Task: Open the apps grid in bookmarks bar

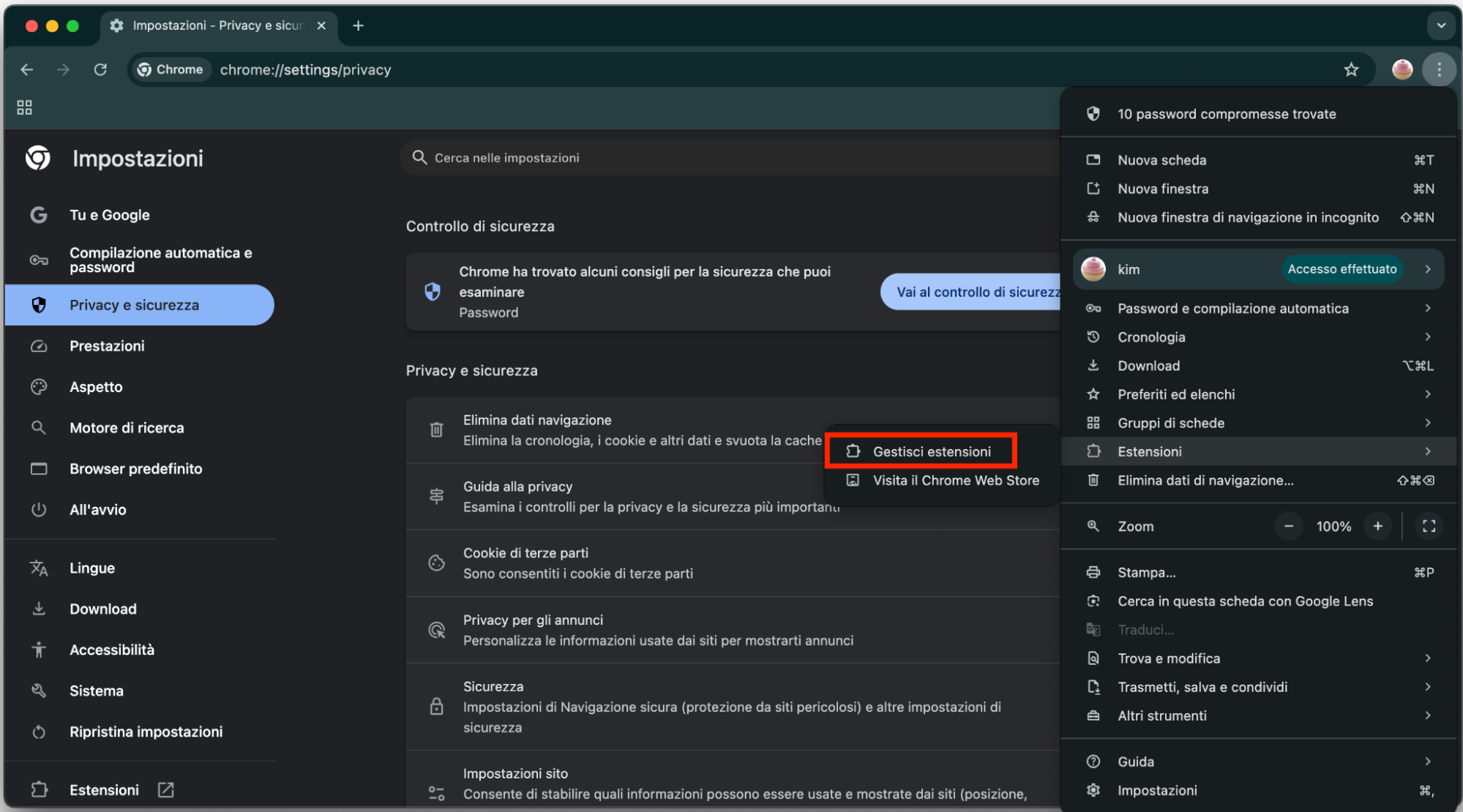Action: [x=24, y=108]
